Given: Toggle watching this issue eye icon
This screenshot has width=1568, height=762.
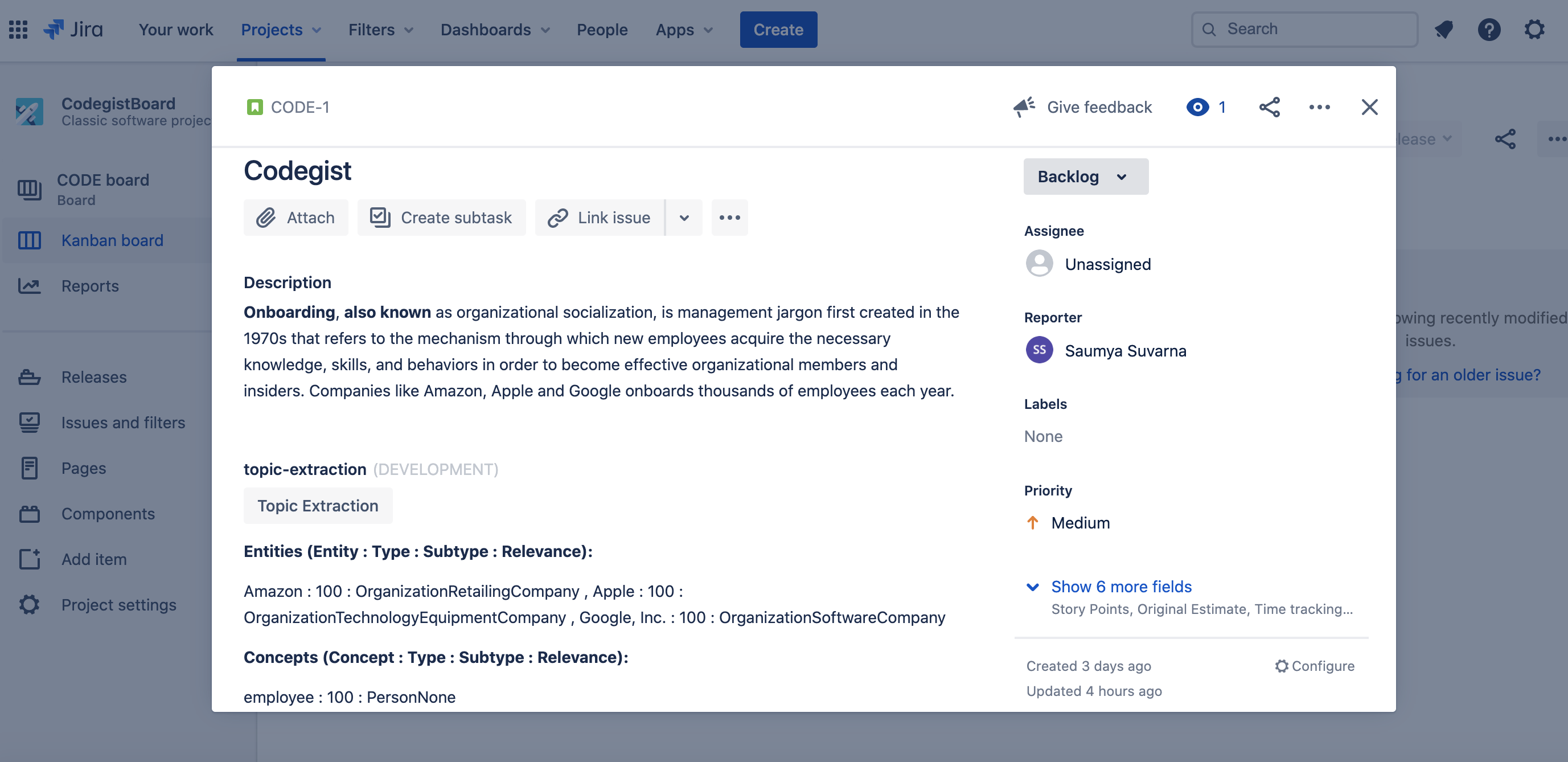Looking at the screenshot, I should pyautogui.click(x=1197, y=107).
